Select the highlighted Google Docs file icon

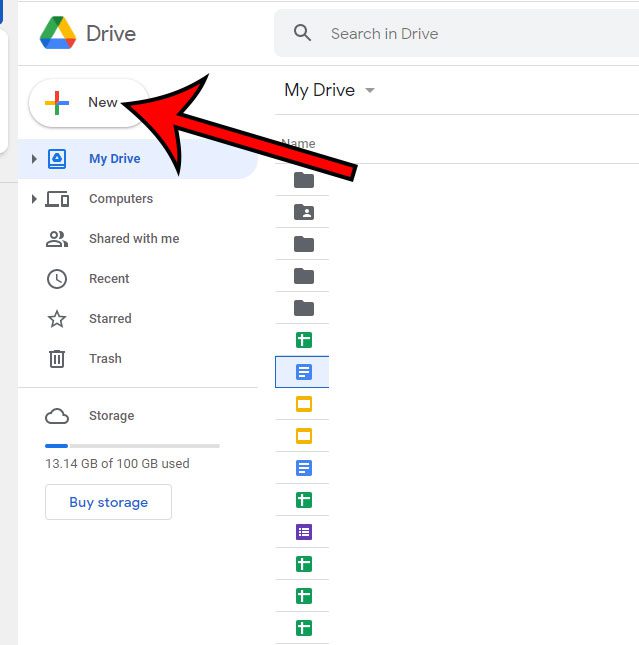click(x=304, y=372)
